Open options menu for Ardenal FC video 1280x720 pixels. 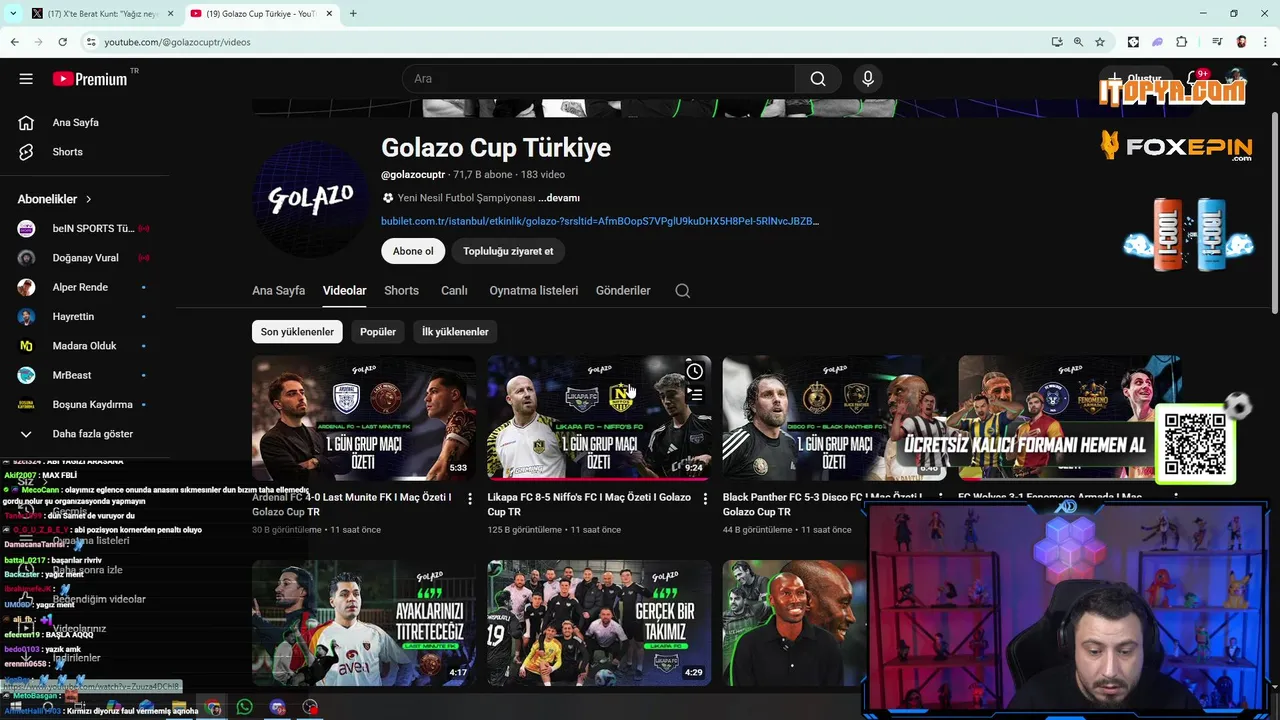pos(470,498)
